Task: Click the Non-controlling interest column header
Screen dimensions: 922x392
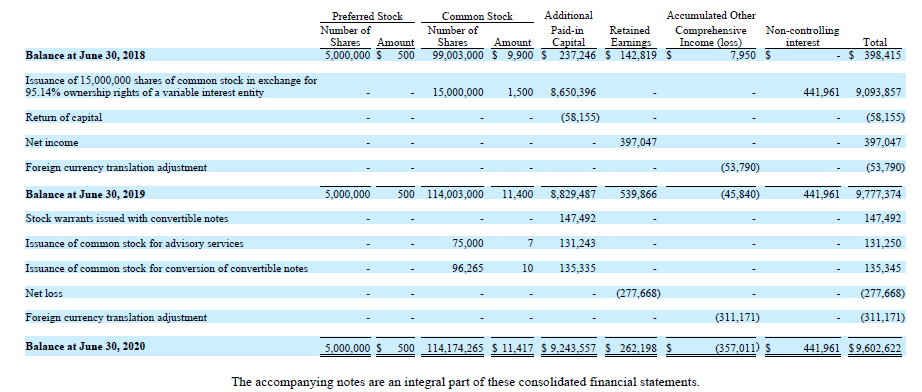Action: point(802,36)
